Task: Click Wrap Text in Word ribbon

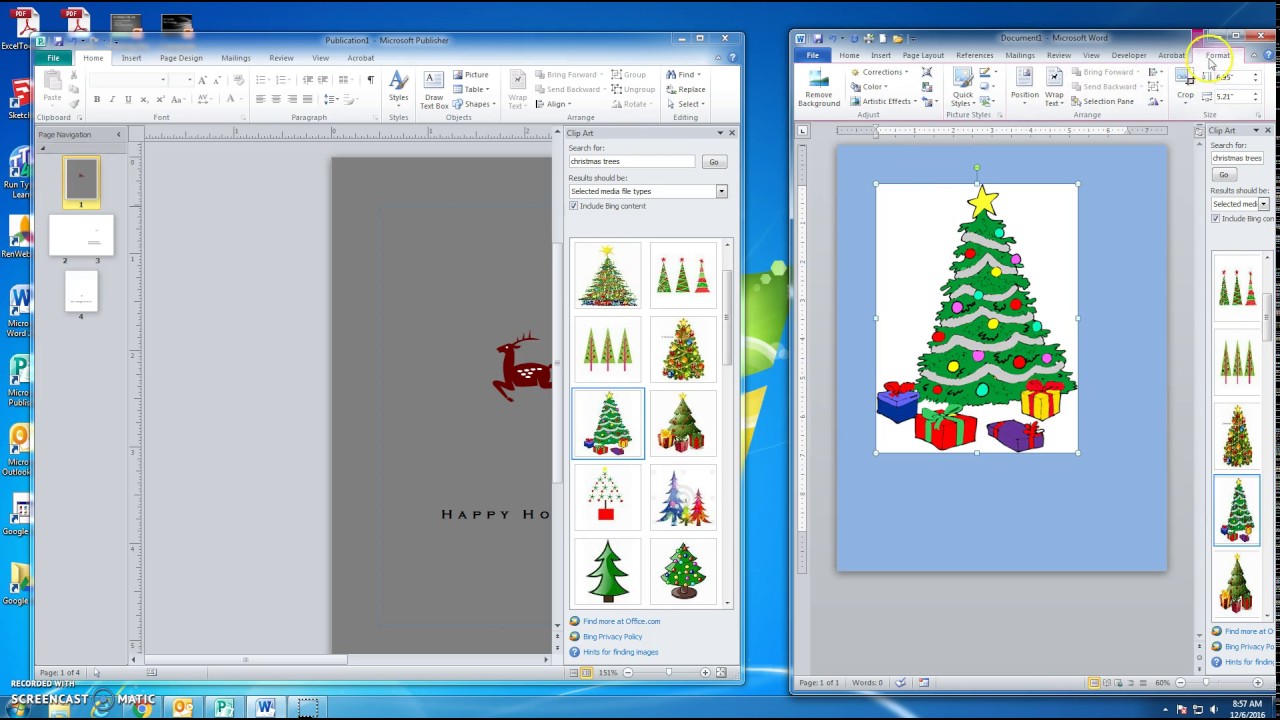Action: click(1054, 88)
